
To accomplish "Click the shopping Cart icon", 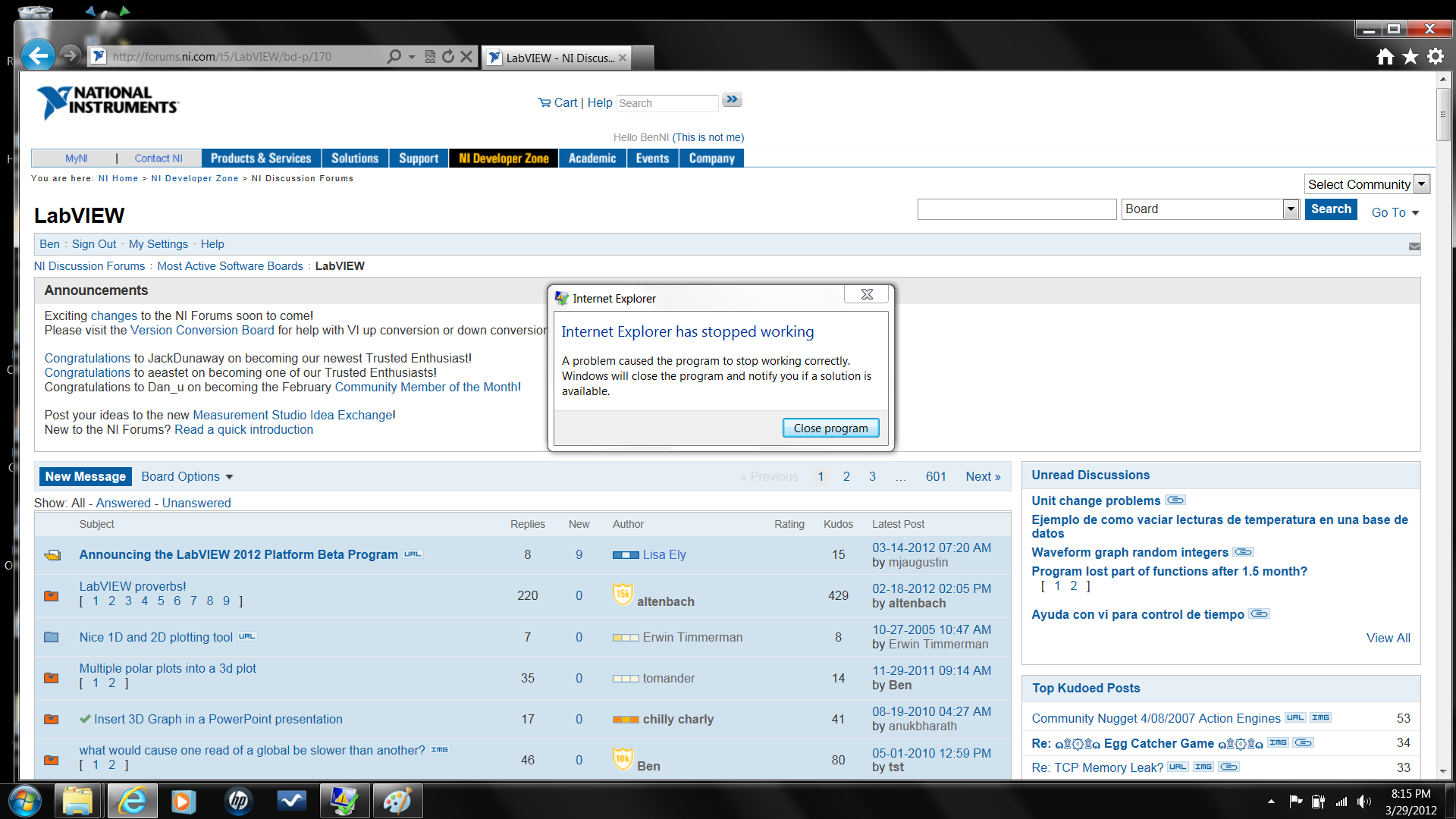I will [x=544, y=102].
